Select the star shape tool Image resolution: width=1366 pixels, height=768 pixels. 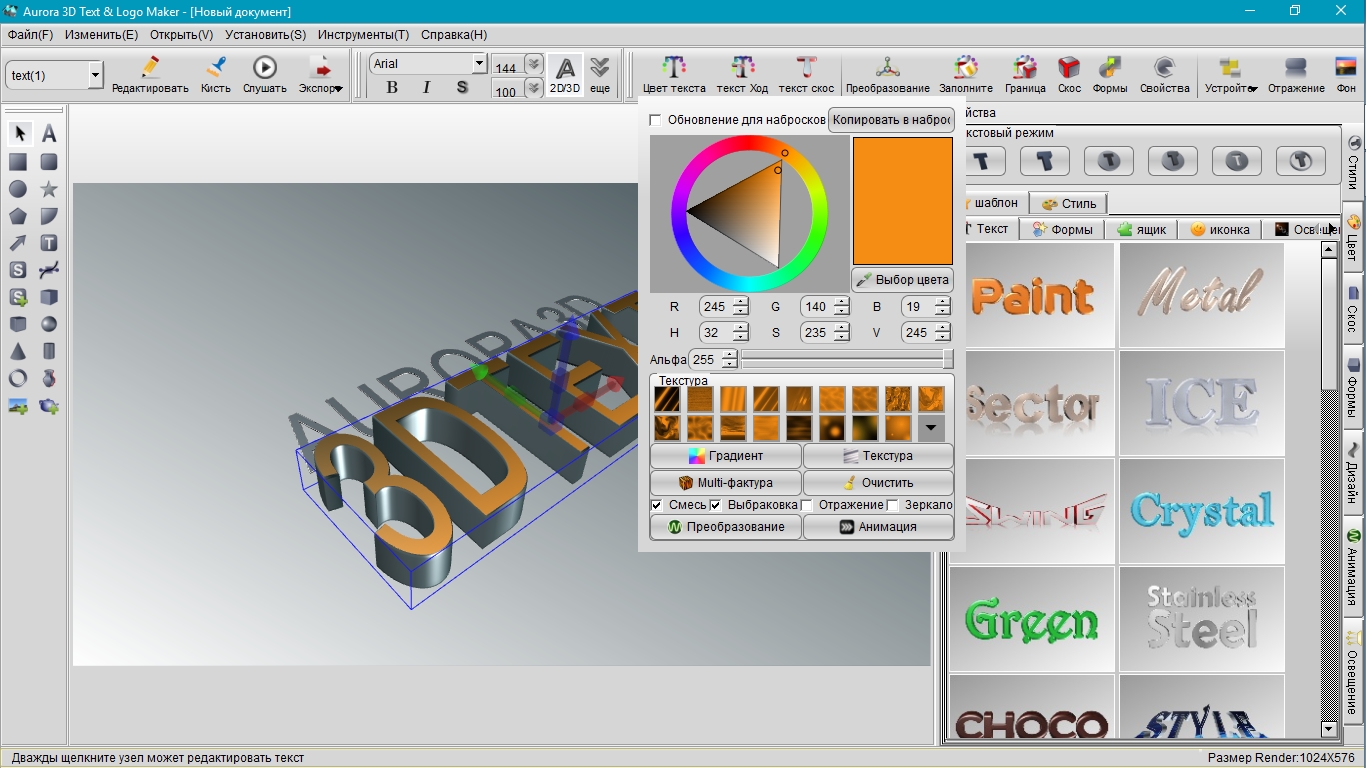[x=49, y=189]
